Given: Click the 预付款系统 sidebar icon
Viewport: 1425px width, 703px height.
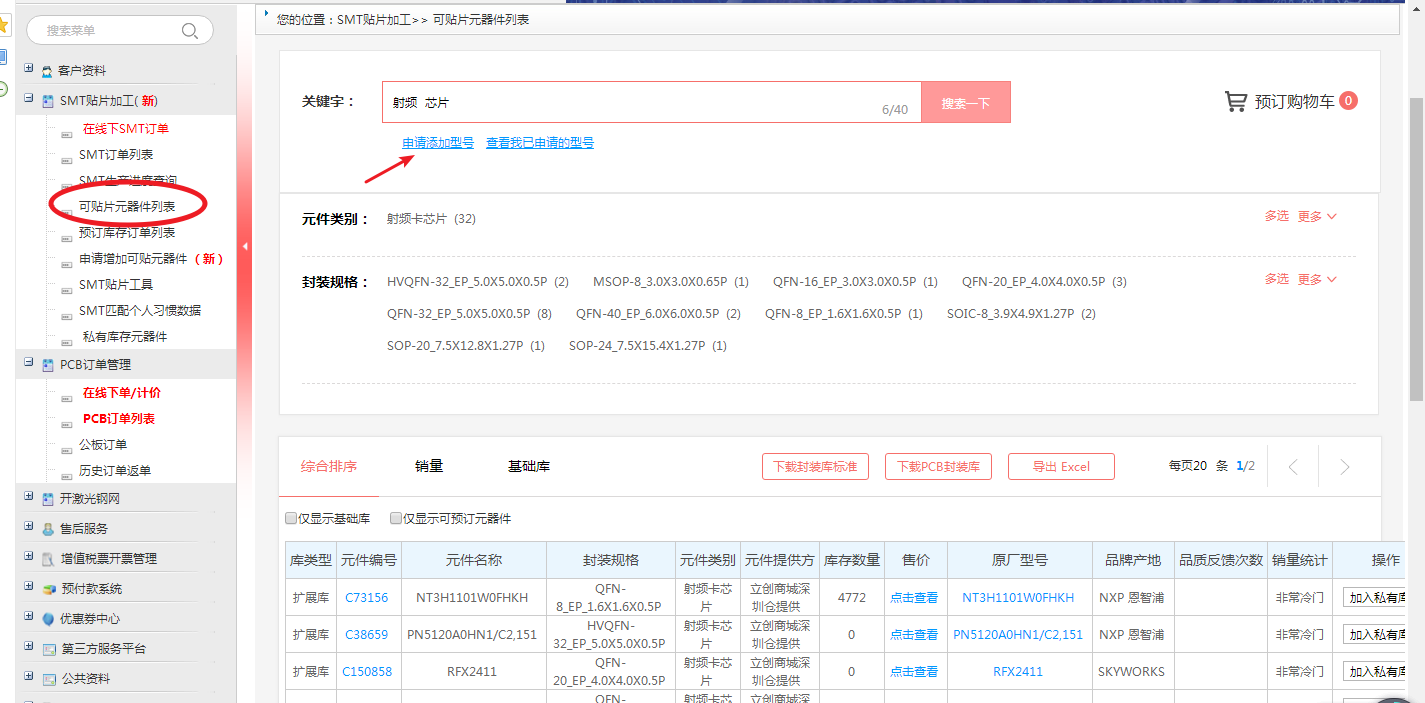Looking at the screenshot, I should click(x=47, y=589).
